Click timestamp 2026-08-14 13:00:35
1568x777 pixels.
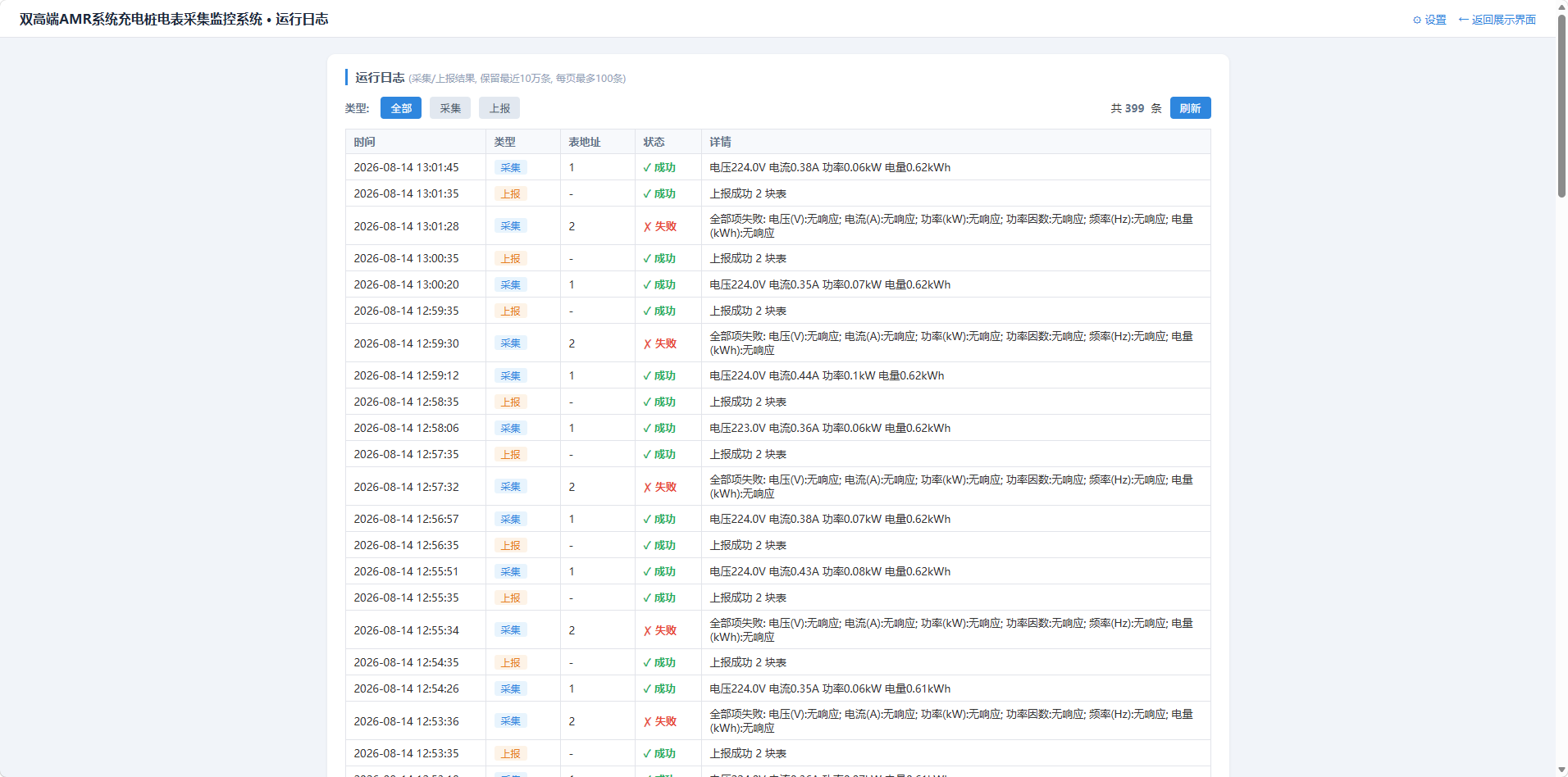tap(407, 258)
